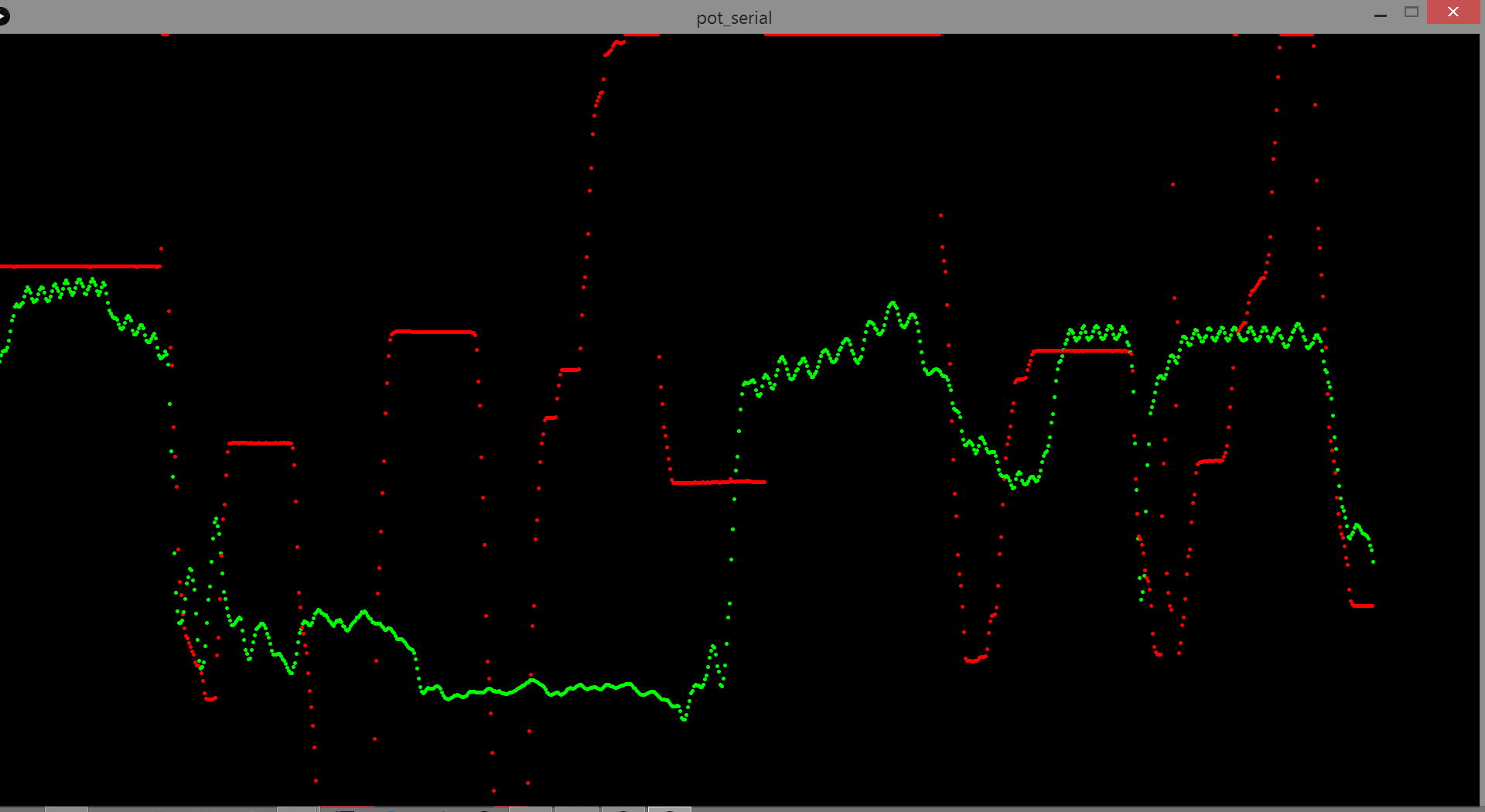Click the final red segment at the trace's right end

1363,606
